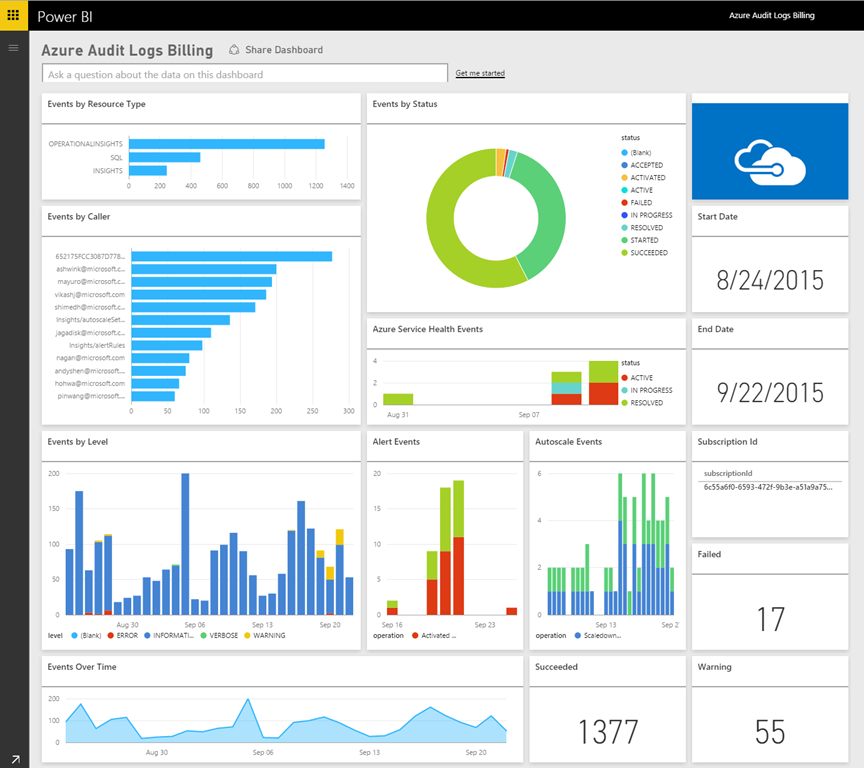Click the SUCCEEDED status legend swatch
The width and height of the screenshot is (864, 768).
tap(624, 253)
